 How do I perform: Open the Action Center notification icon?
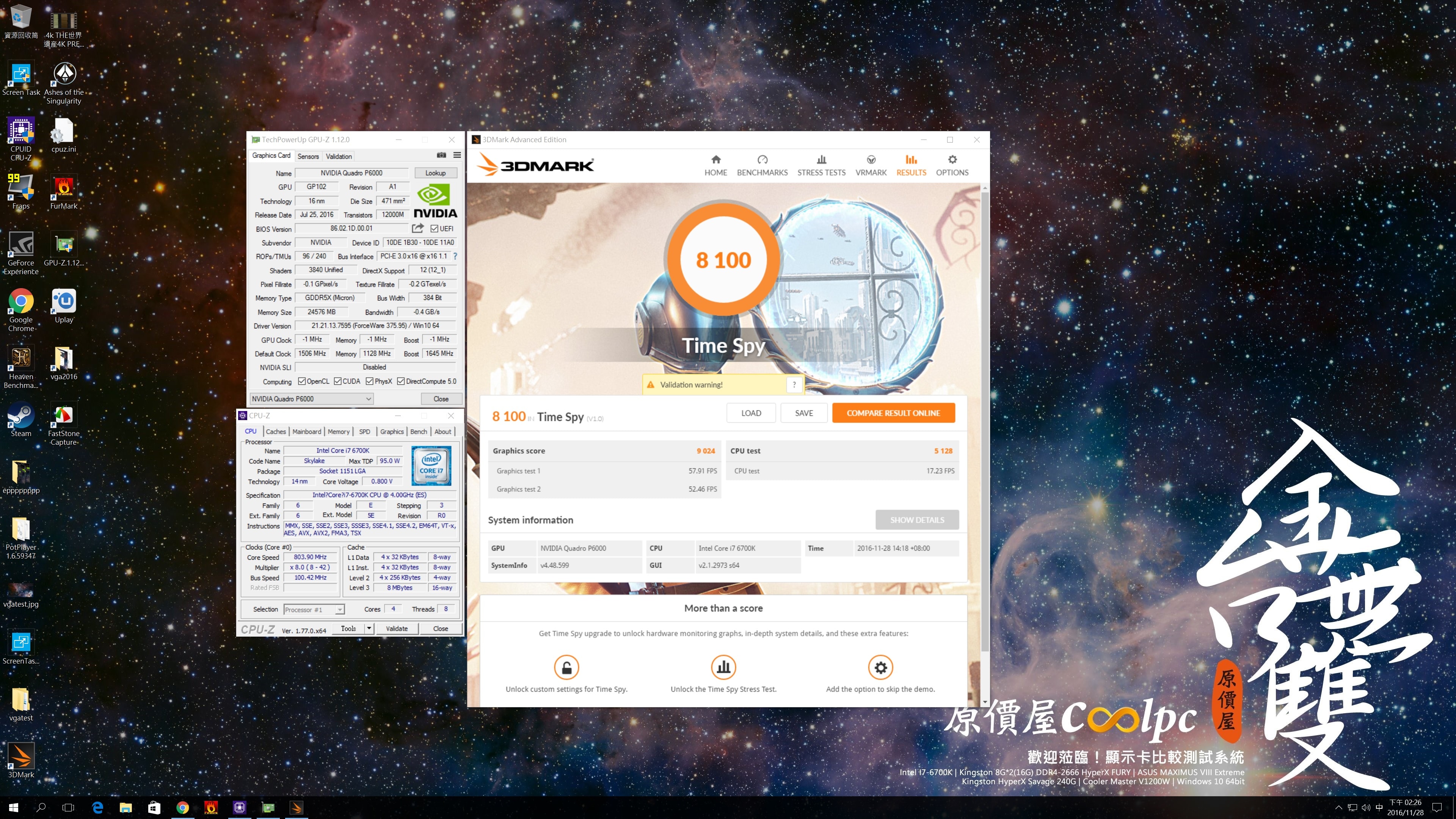pos(1437,807)
